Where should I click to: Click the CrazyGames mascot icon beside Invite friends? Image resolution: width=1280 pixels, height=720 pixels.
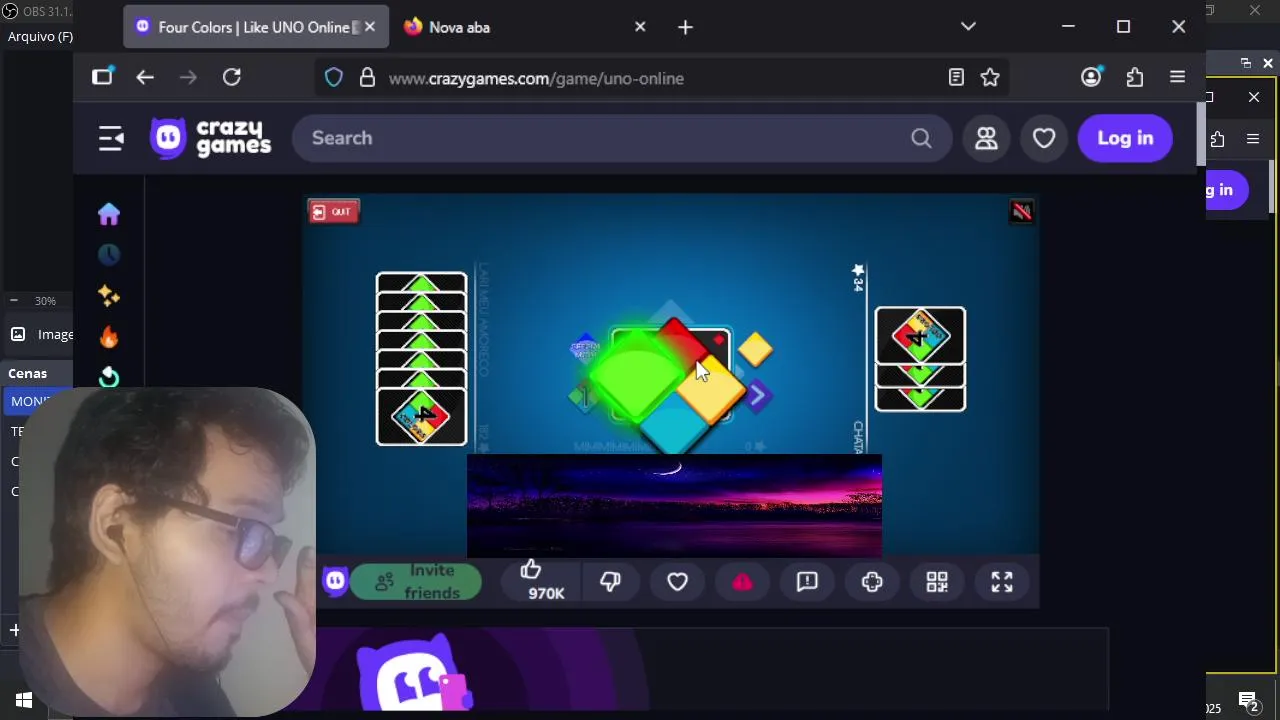coord(335,581)
